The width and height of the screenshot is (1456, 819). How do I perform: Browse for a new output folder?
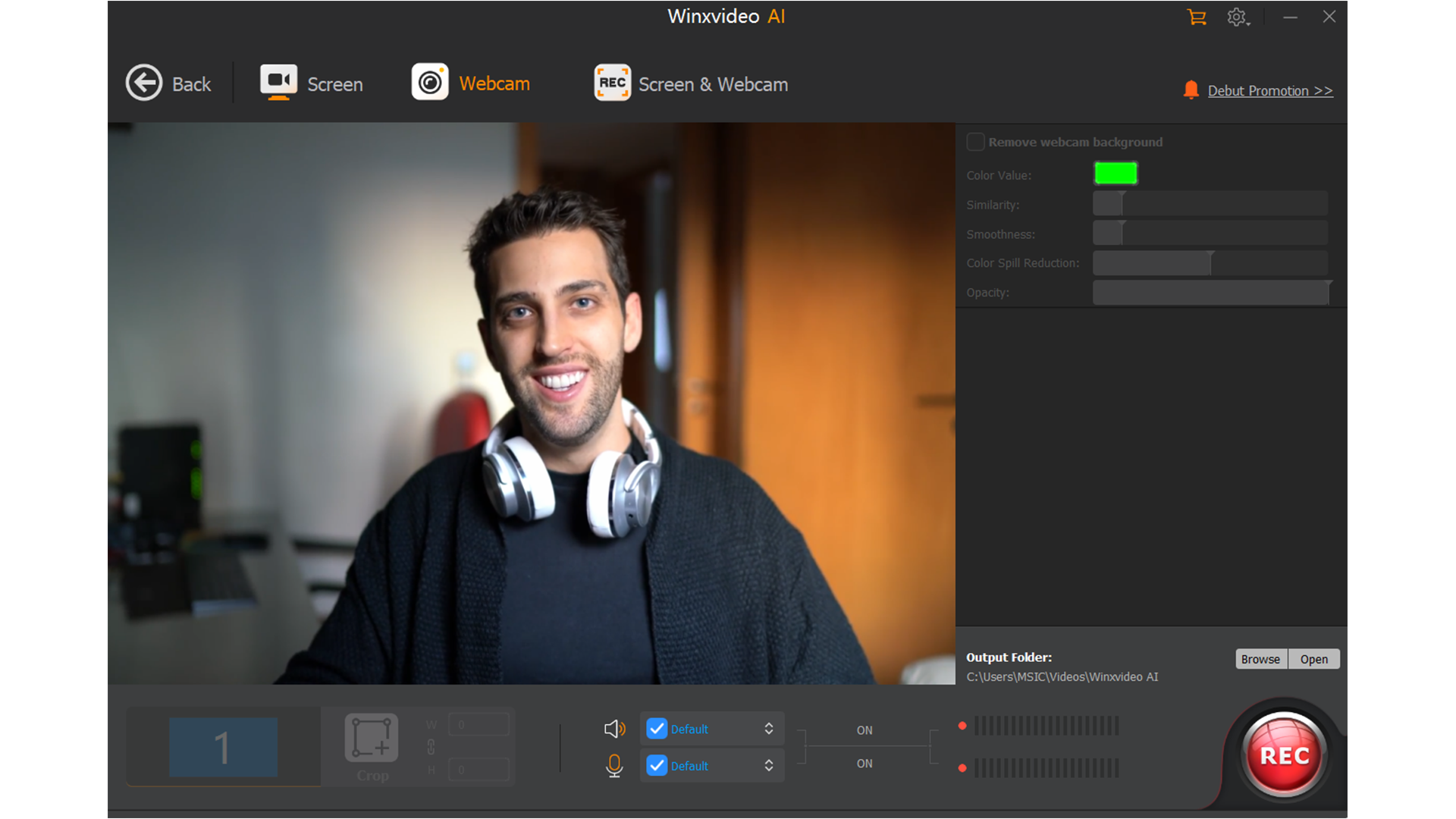(1260, 658)
